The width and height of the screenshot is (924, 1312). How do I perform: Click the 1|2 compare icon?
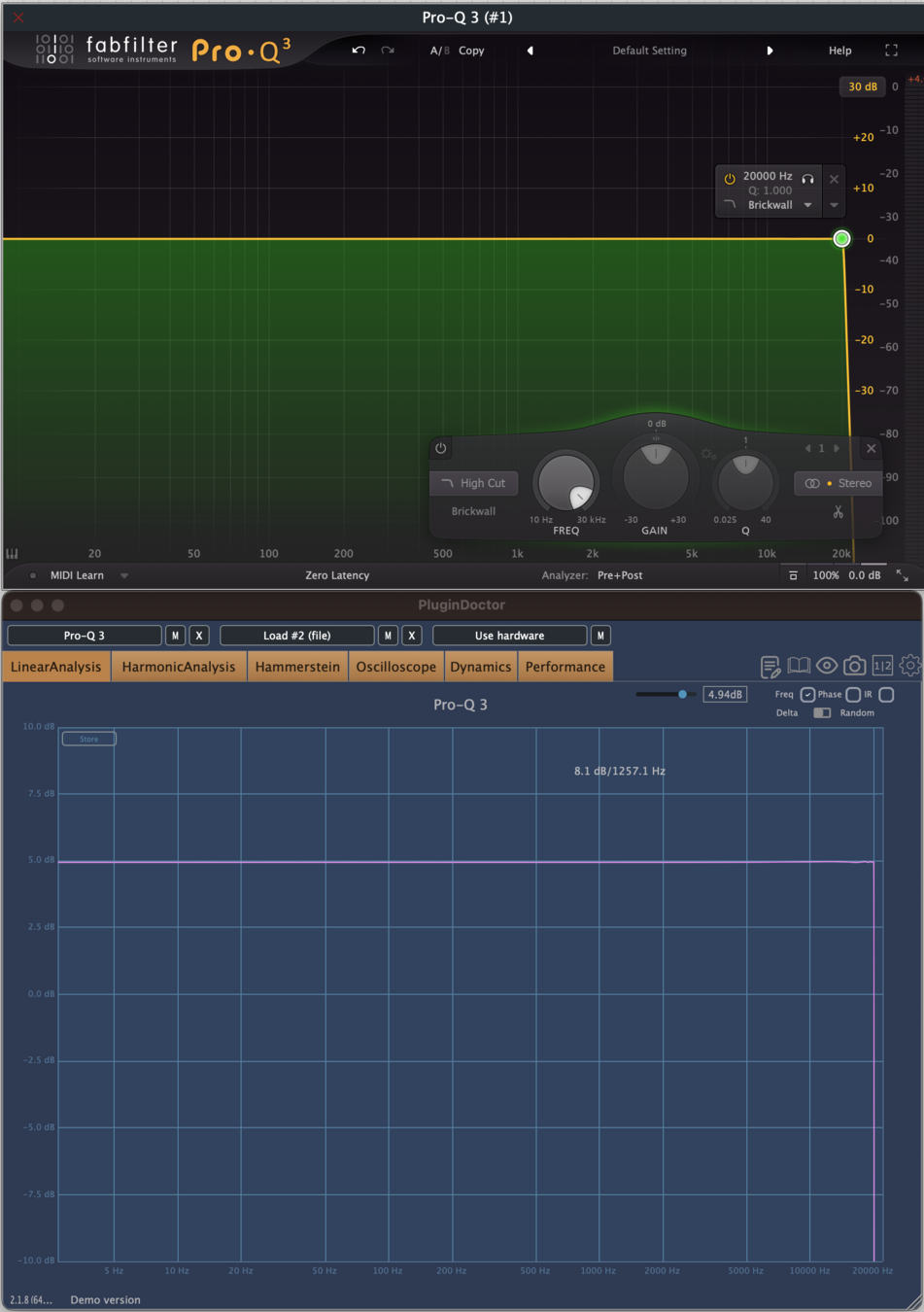882,666
